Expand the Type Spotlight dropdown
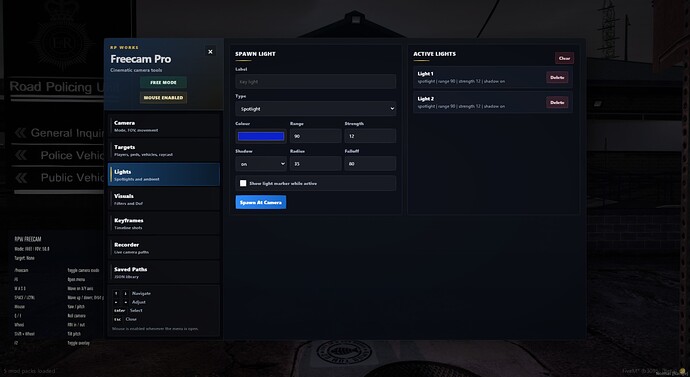Screen dimensions: 690x377 316,109
